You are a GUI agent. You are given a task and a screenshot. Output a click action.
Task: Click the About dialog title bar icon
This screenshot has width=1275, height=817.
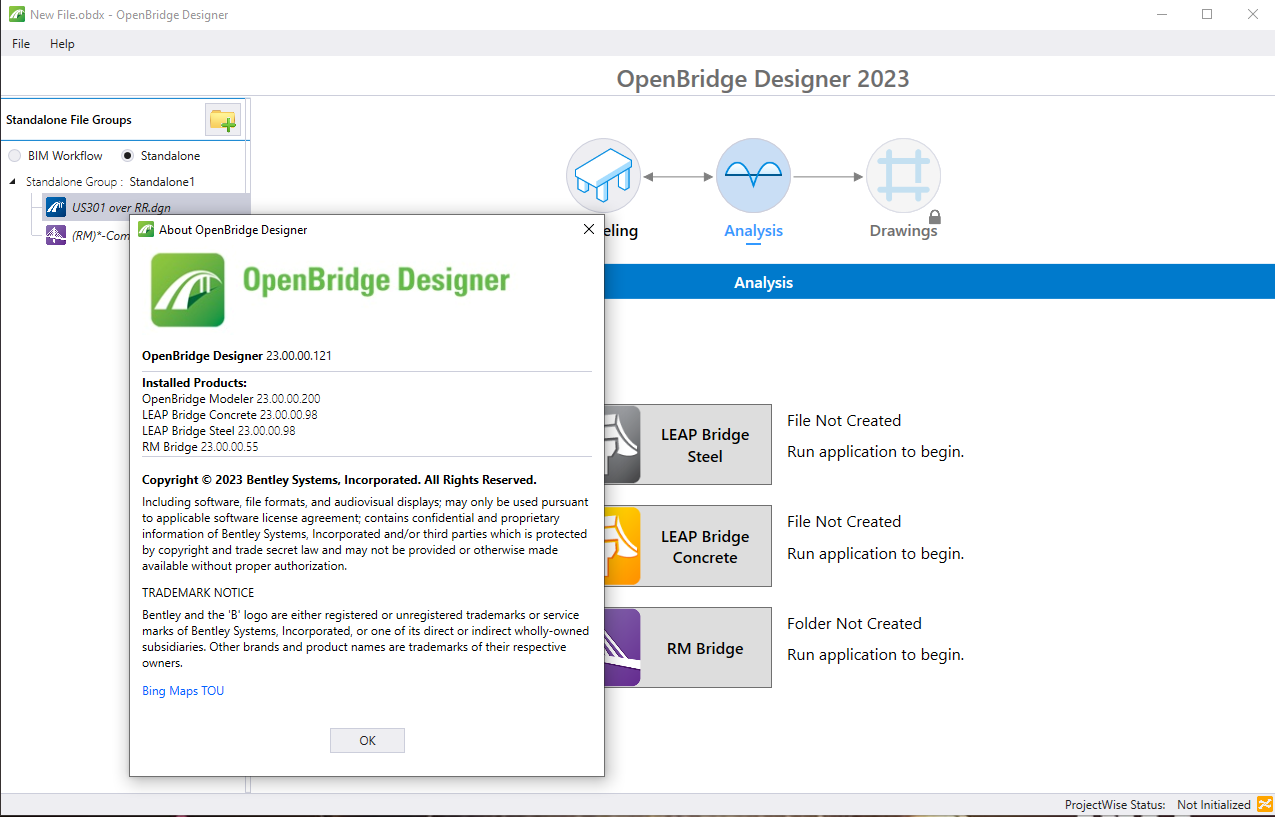point(146,229)
